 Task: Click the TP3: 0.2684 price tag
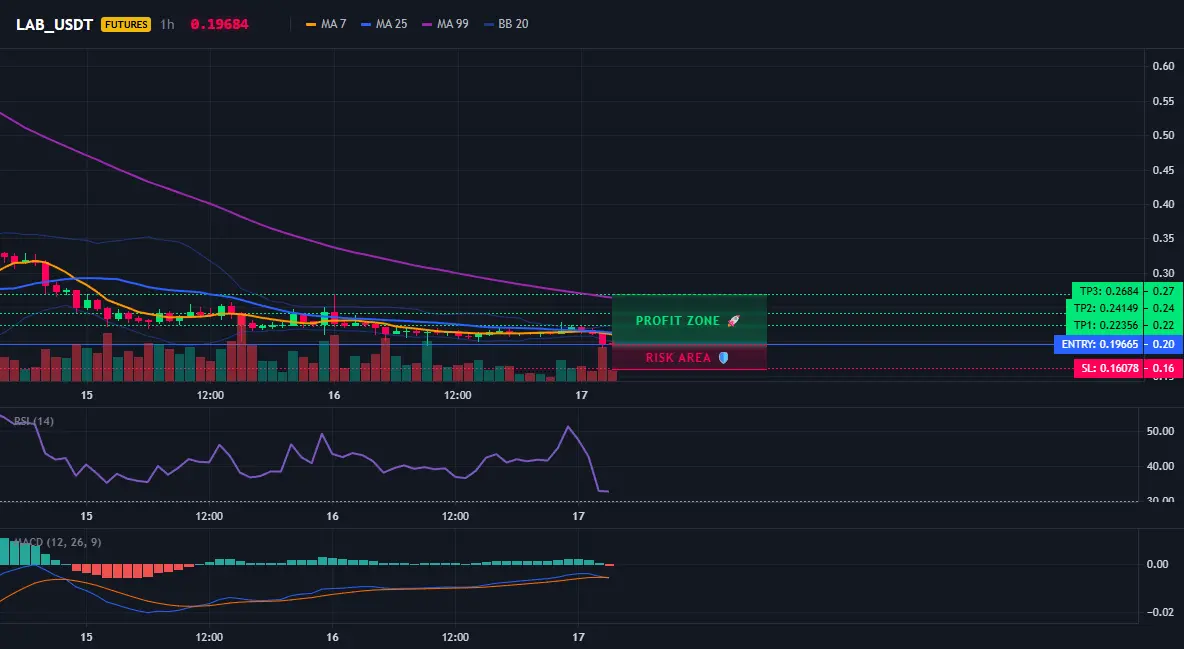[x=1107, y=291]
